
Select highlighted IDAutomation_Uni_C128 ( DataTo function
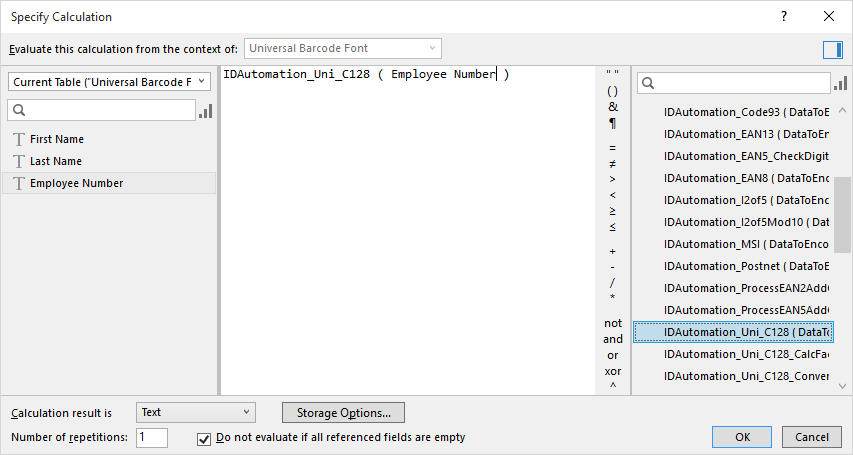tap(733, 332)
